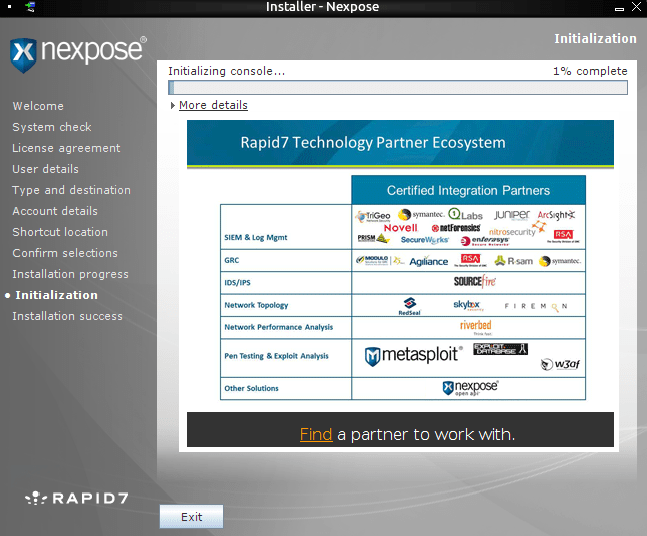
Task: Click the ArcSight logo
Action: (556, 215)
